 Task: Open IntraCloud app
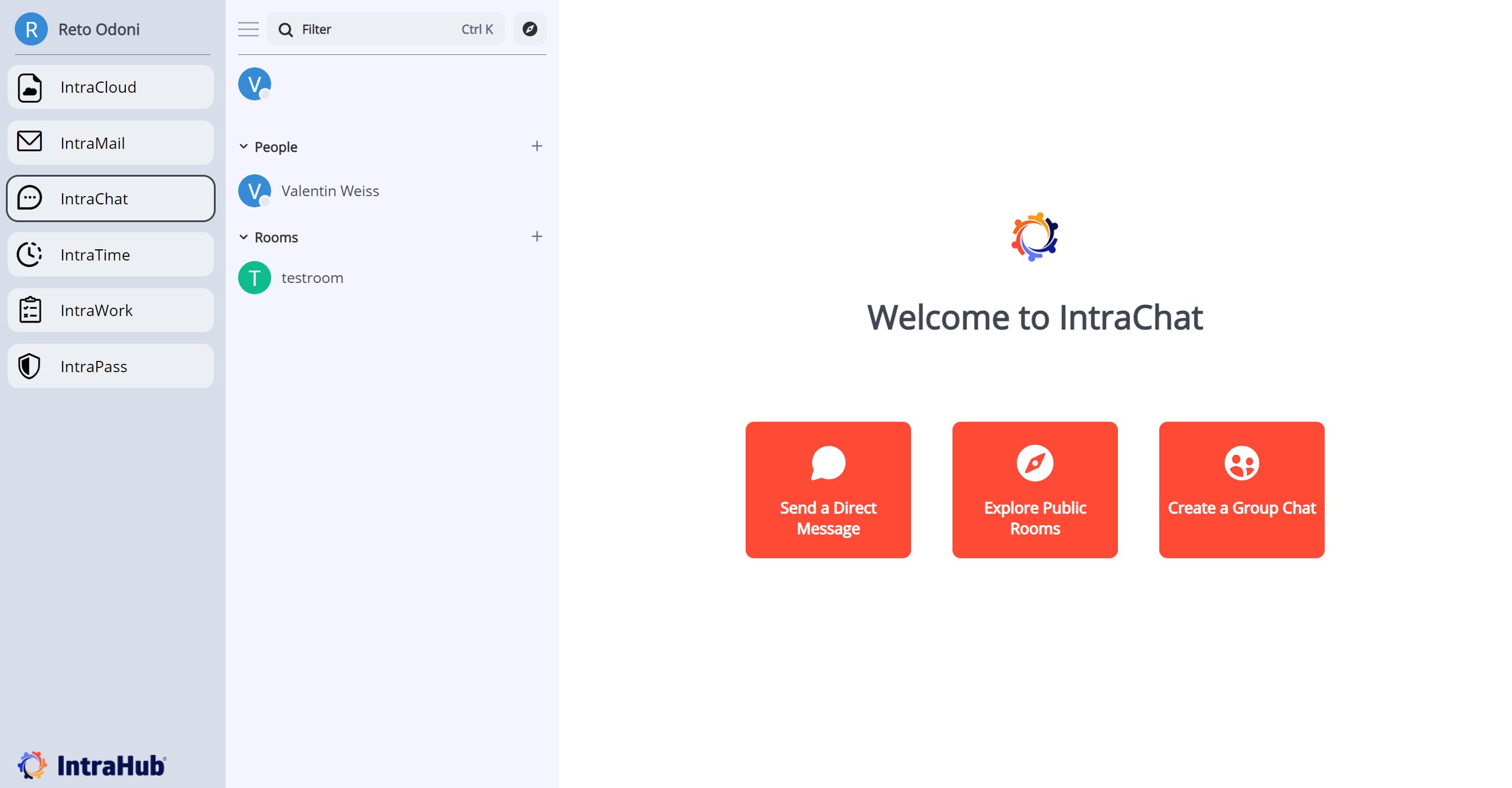tap(110, 87)
